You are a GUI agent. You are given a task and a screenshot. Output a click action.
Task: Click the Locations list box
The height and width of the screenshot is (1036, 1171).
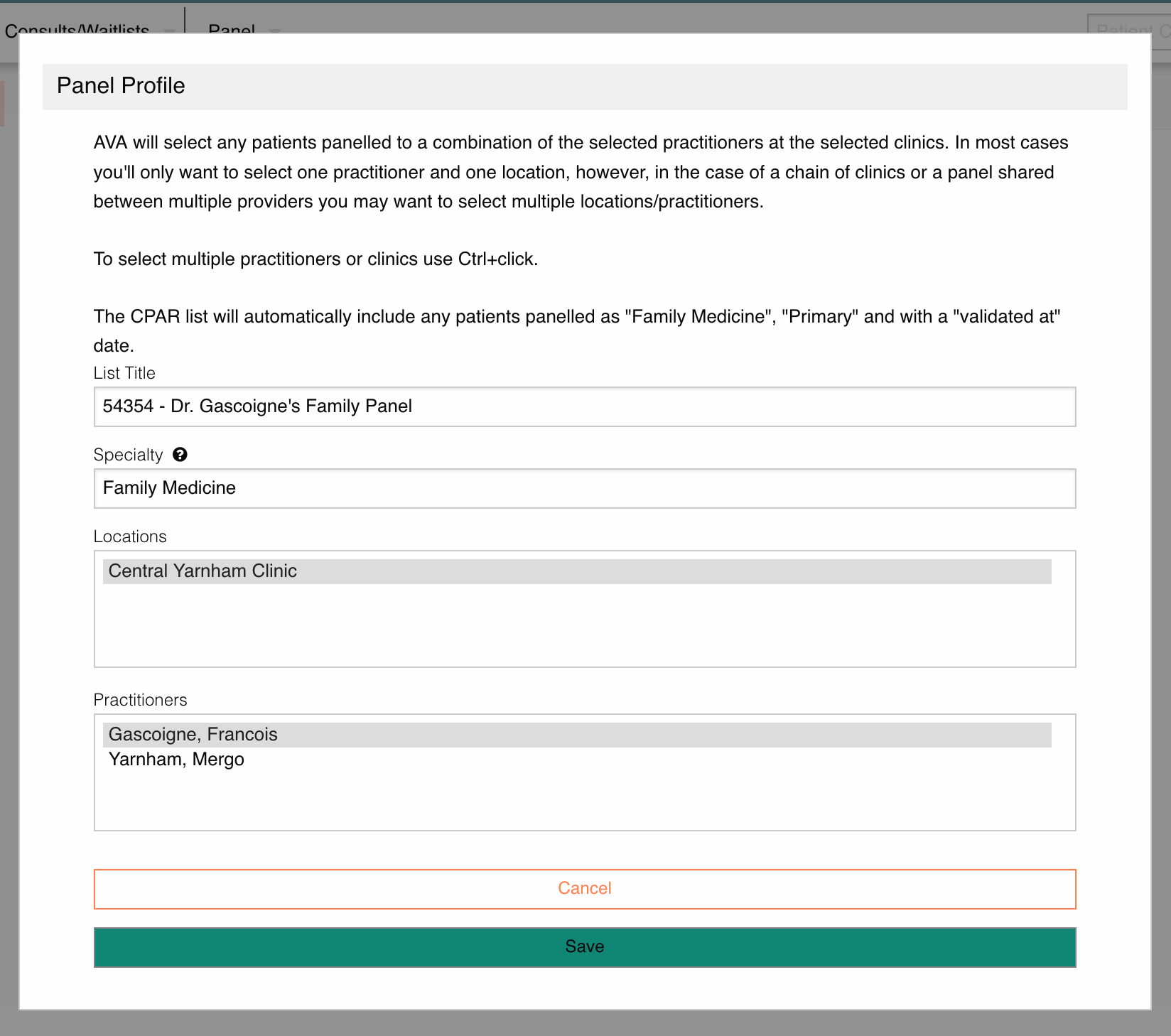tap(584, 625)
